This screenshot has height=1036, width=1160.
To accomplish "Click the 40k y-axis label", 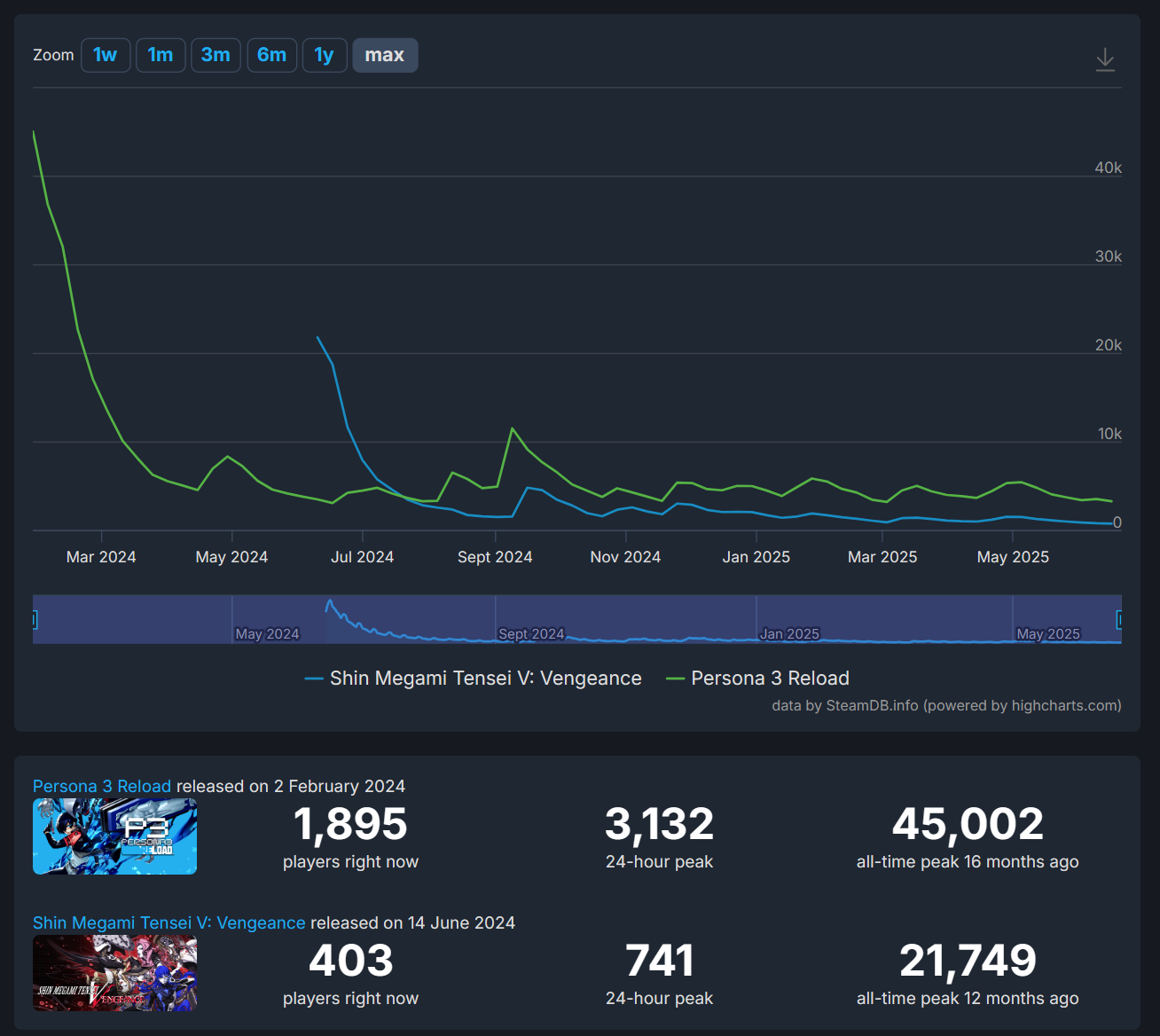I will coord(1109,168).
